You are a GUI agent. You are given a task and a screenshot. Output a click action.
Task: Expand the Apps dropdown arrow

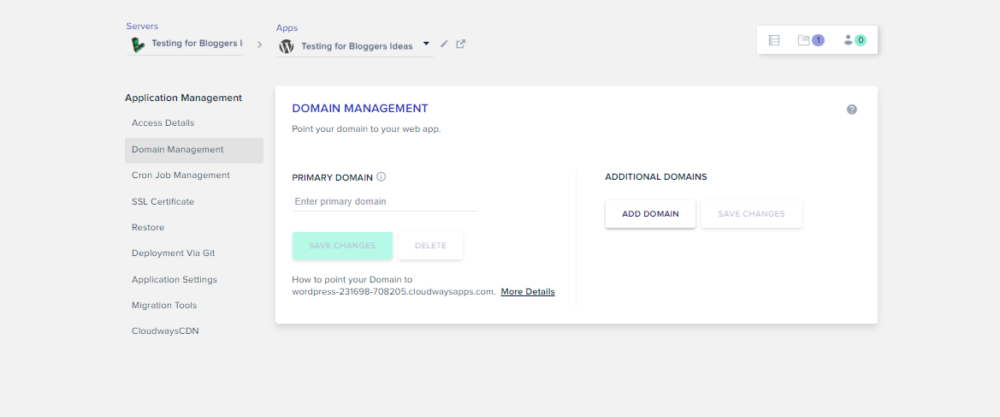click(x=426, y=44)
